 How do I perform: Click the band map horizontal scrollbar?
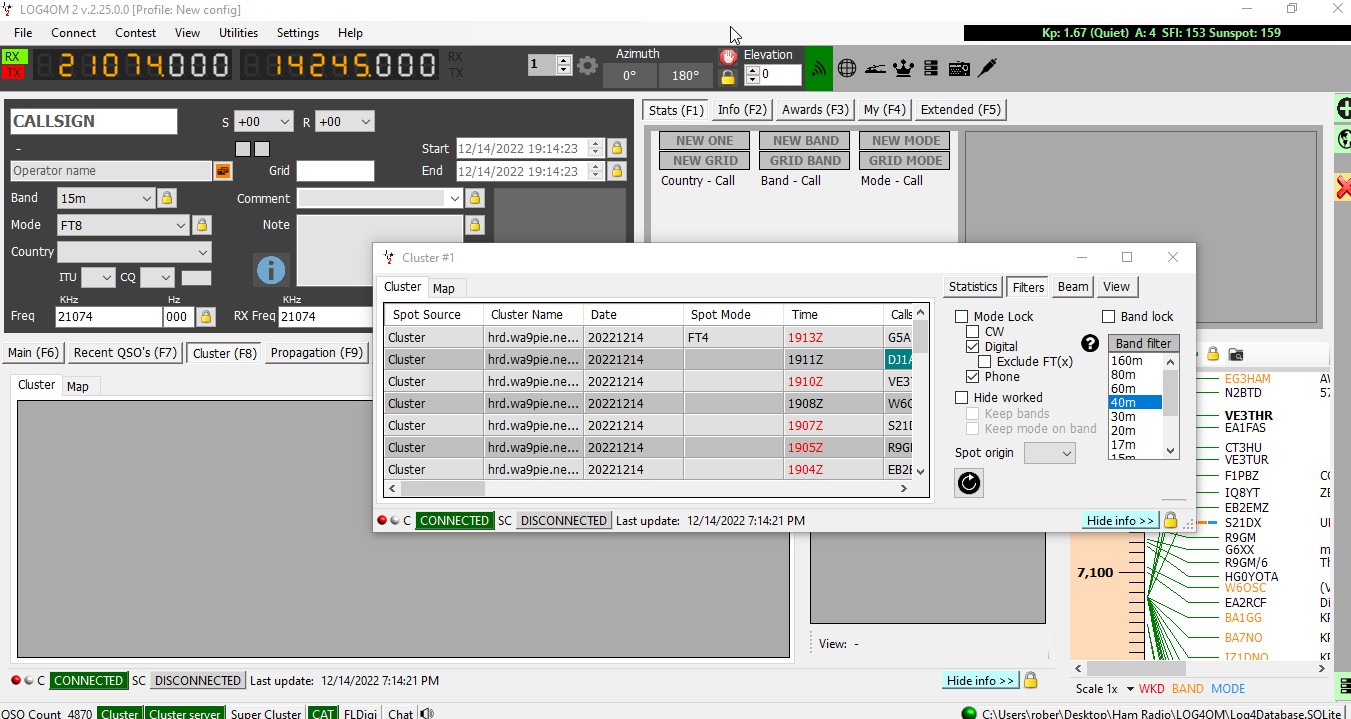(1199, 667)
